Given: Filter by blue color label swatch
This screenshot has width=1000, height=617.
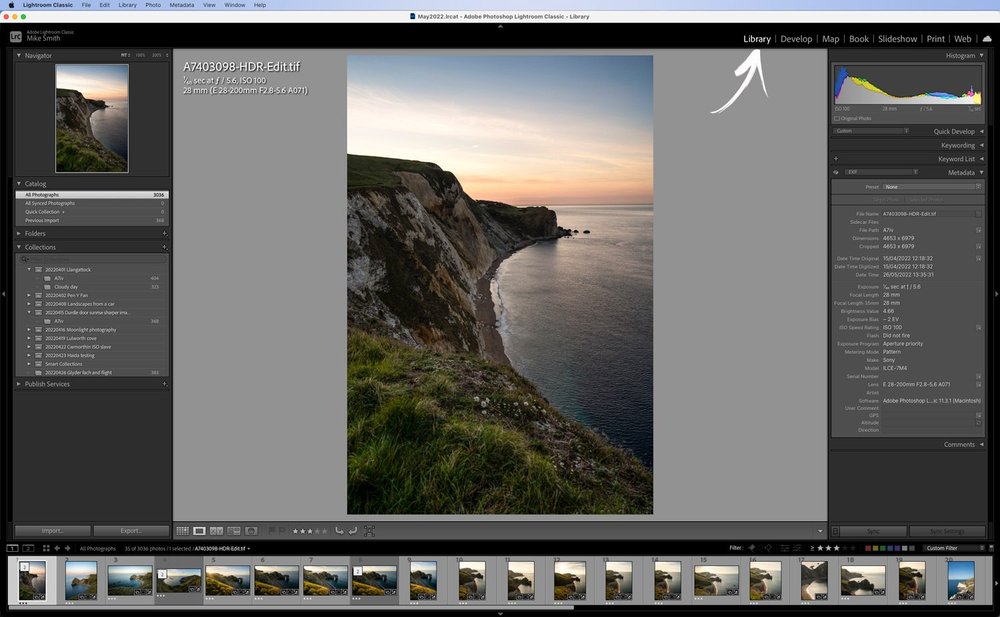Looking at the screenshot, I should tap(890, 548).
